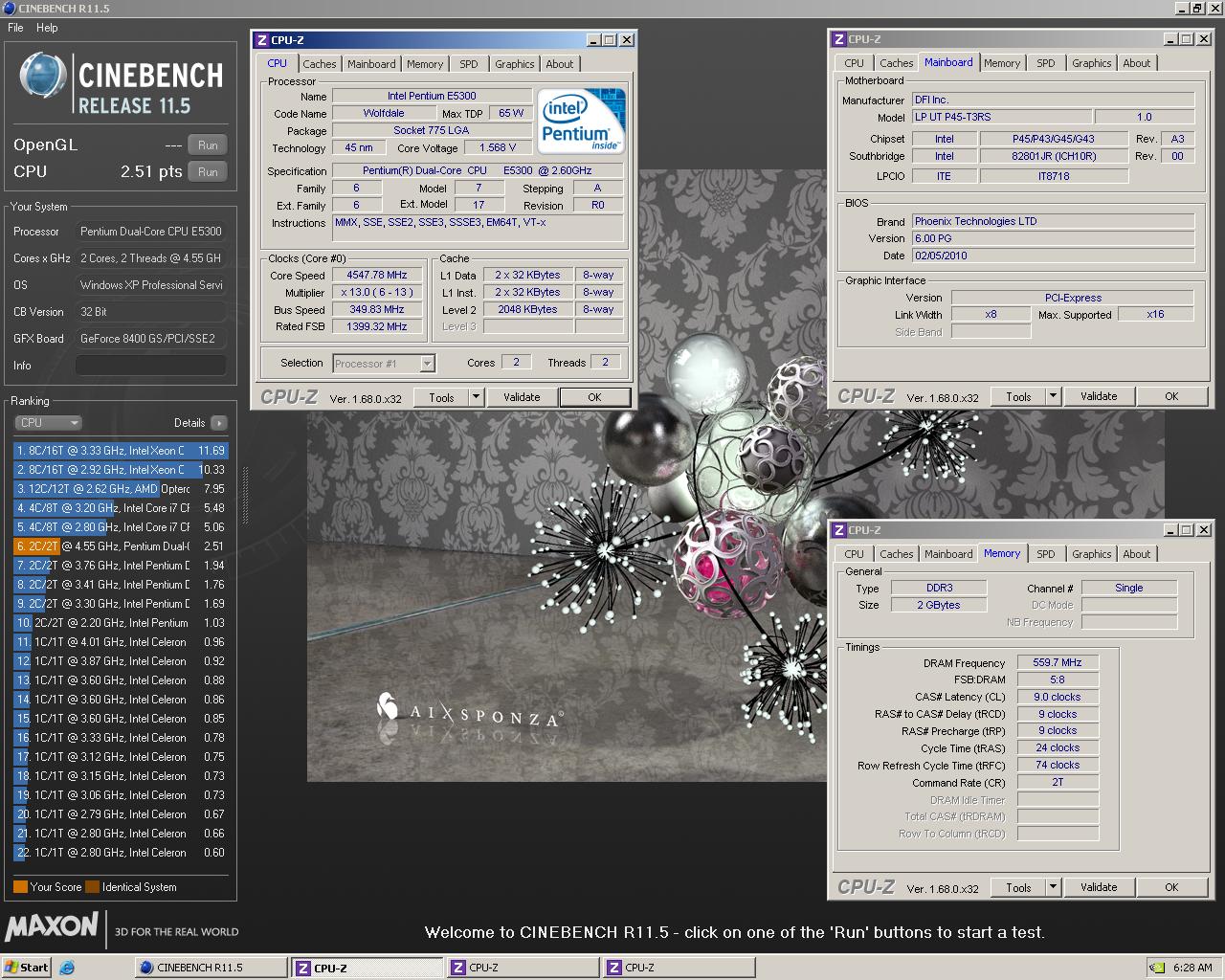
Task: Click the BIOS Date value 02/05/2010
Action: pyautogui.click(x=1053, y=256)
